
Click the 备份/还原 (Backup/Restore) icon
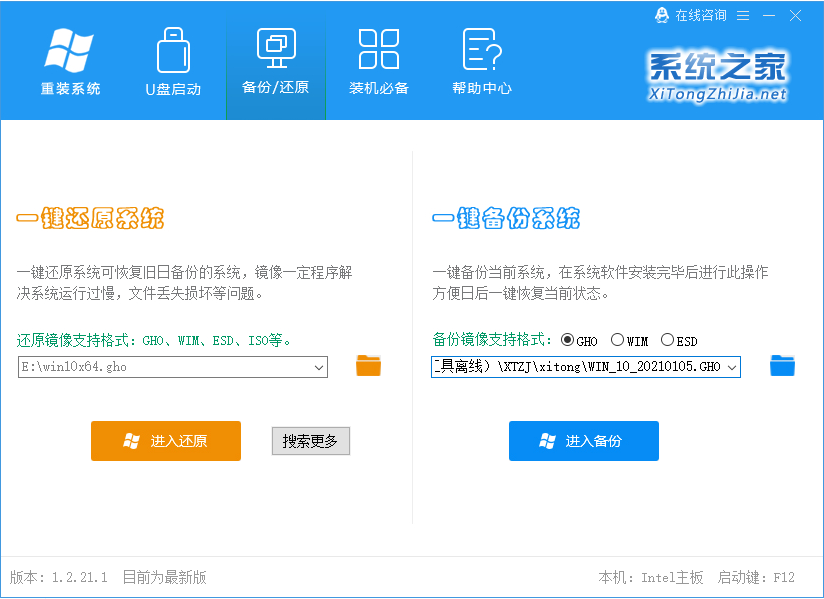coord(276,60)
